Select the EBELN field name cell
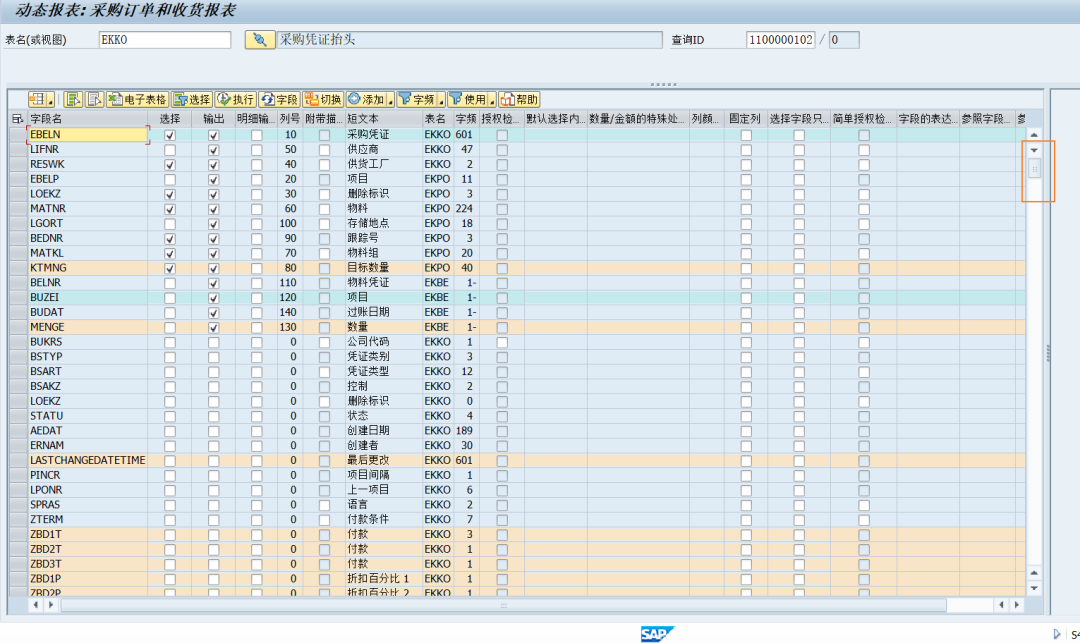This screenshot has width=1080, height=643. click(x=87, y=135)
